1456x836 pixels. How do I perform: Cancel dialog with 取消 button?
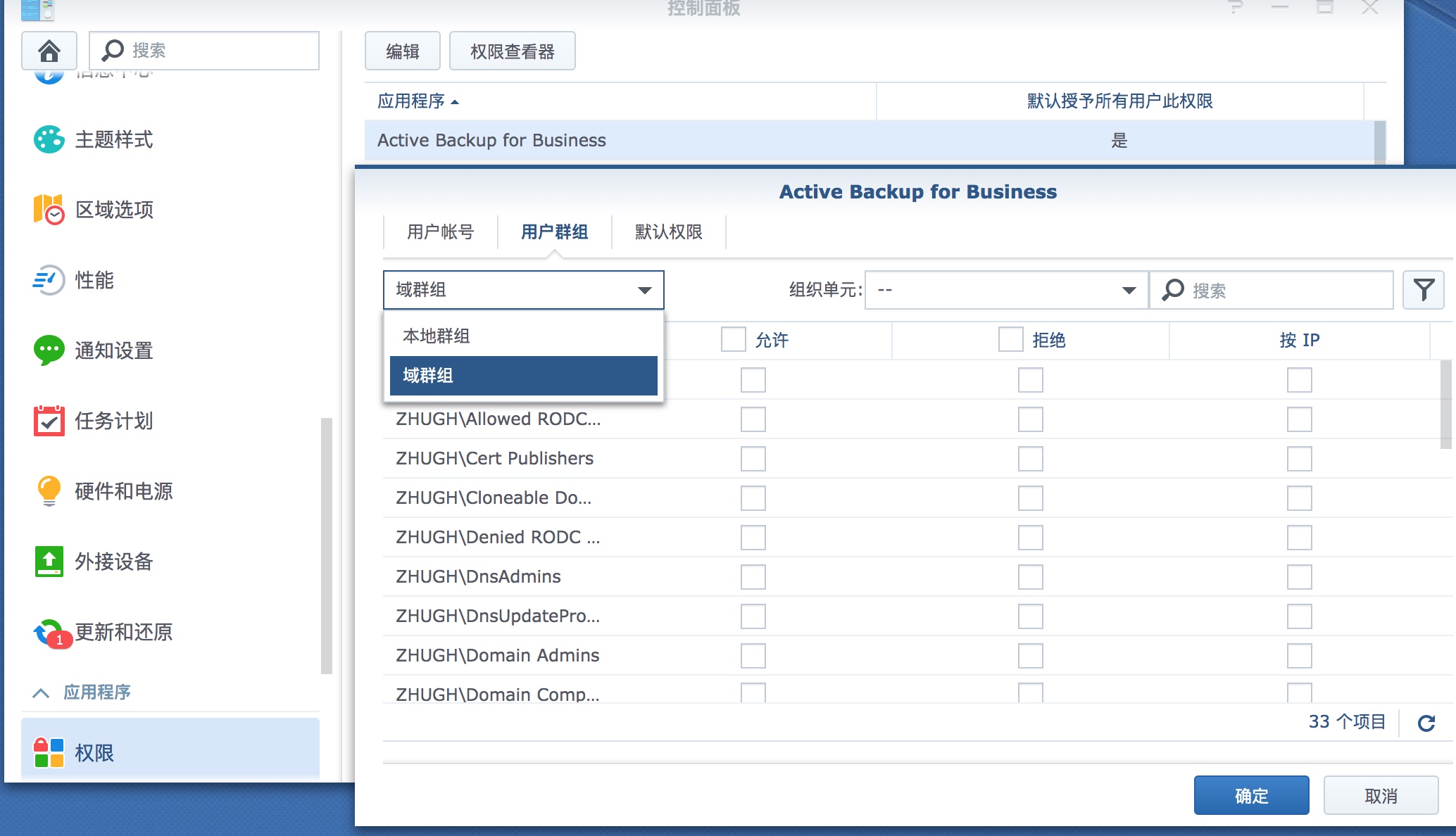[1381, 796]
